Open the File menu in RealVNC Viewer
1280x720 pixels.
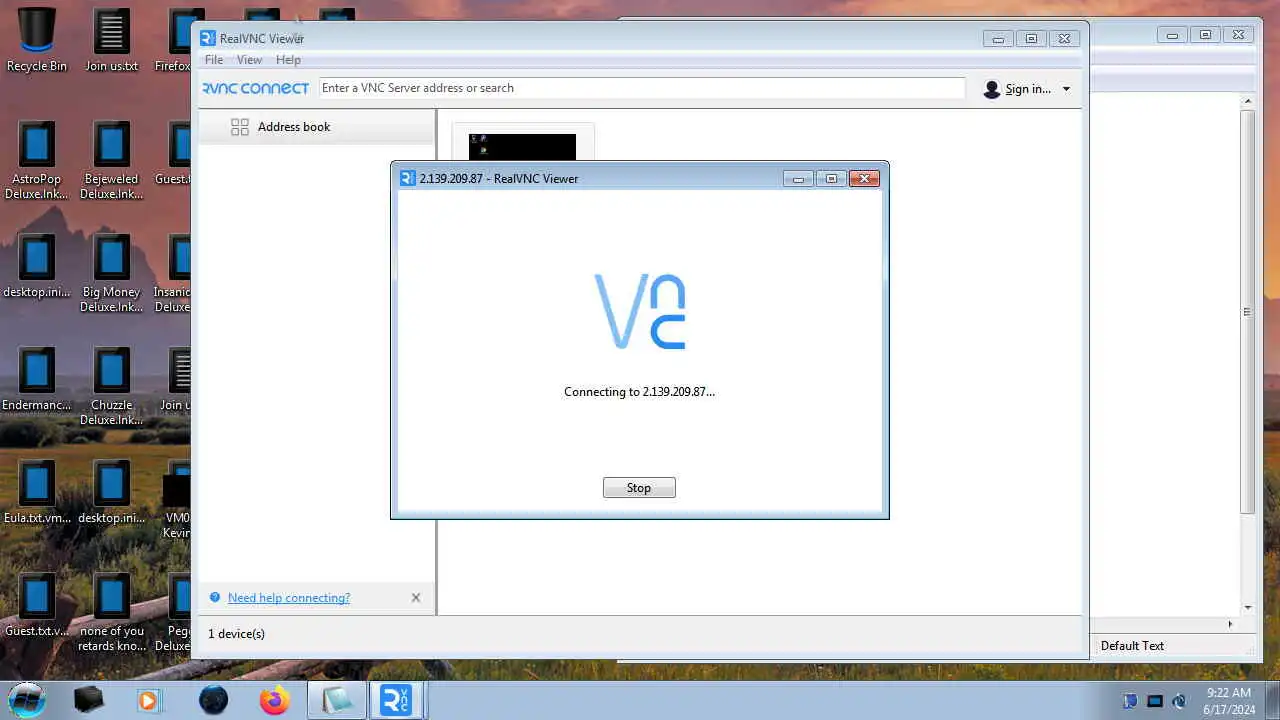[214, 60]
